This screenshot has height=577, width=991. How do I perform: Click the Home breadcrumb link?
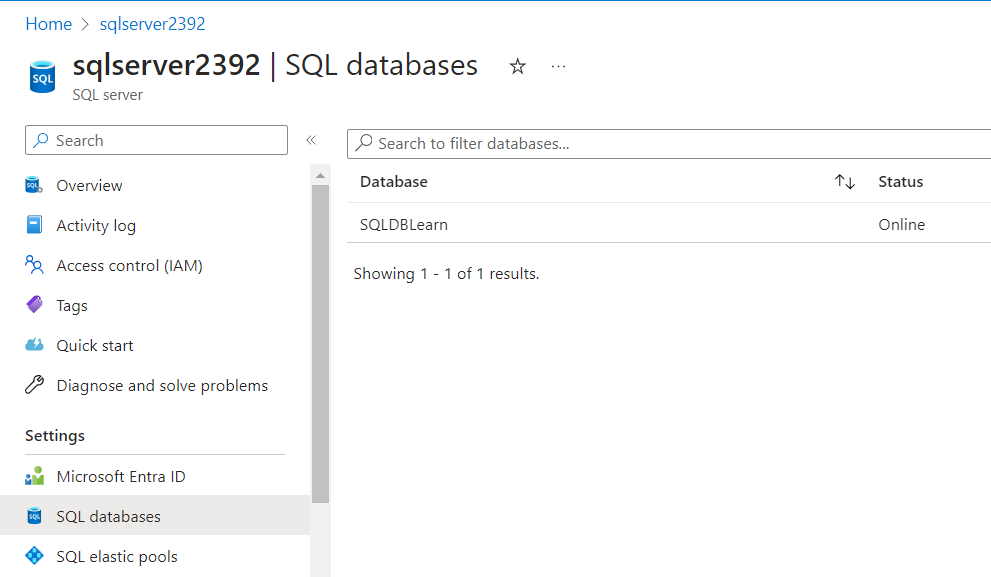(49, 24)
